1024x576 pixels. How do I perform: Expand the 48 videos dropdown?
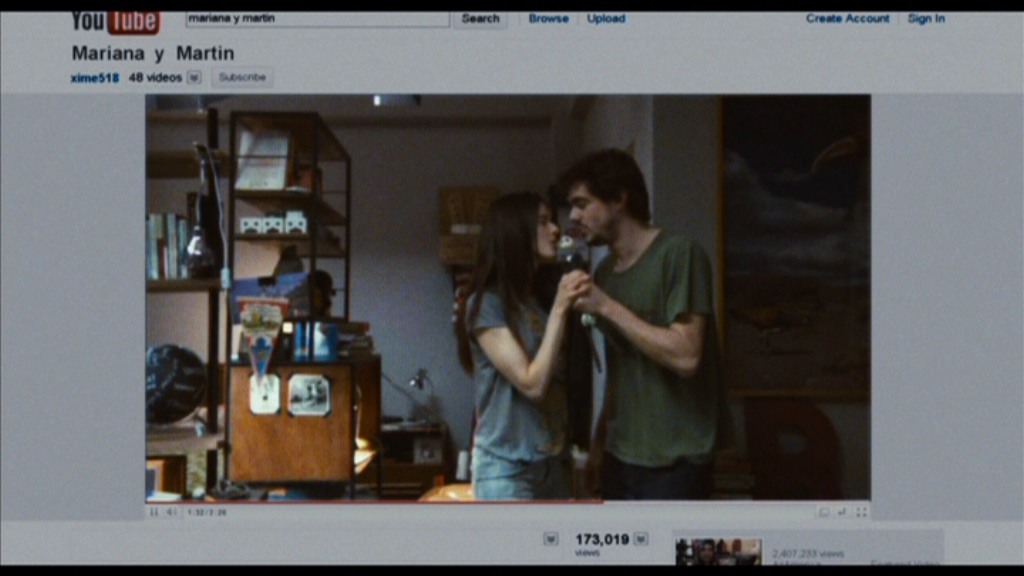(x=194, y=78)
